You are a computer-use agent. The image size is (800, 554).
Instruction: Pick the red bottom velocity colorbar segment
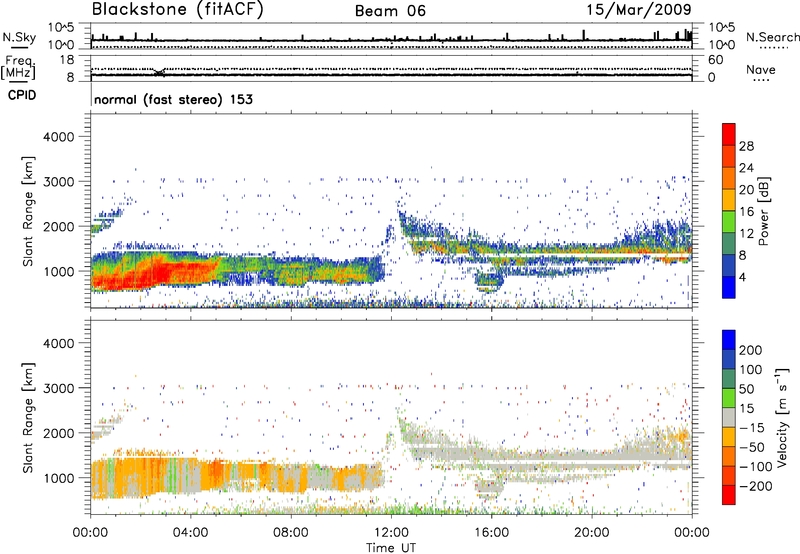(729, 495)
